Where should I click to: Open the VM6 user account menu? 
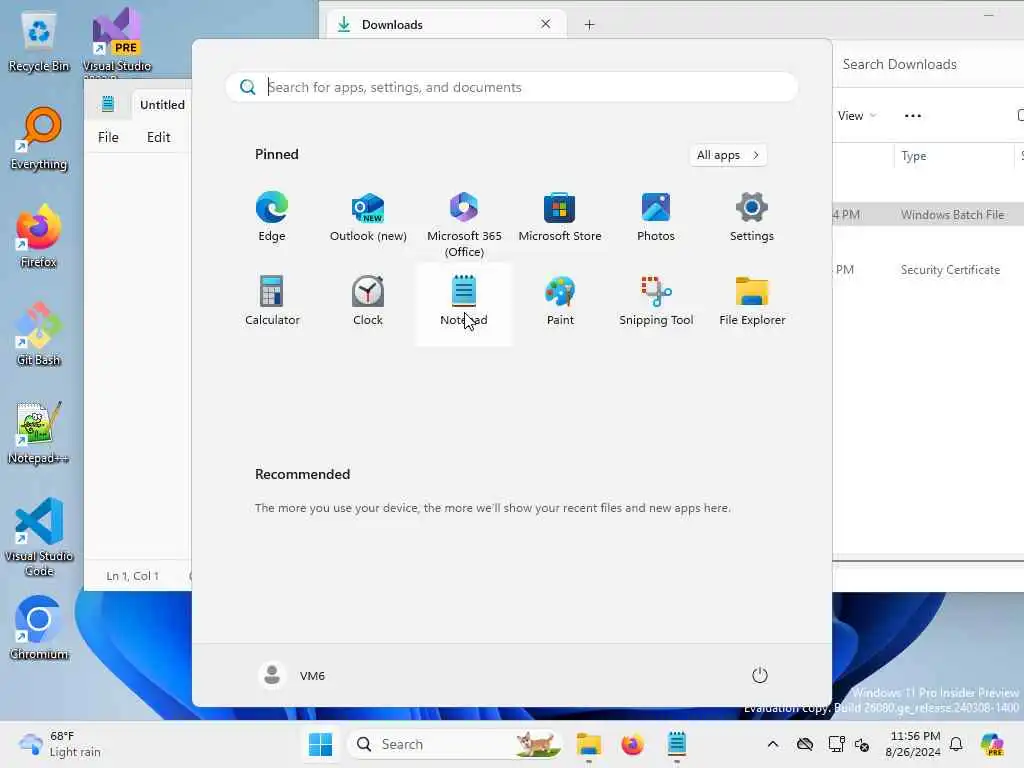[291, 675]
